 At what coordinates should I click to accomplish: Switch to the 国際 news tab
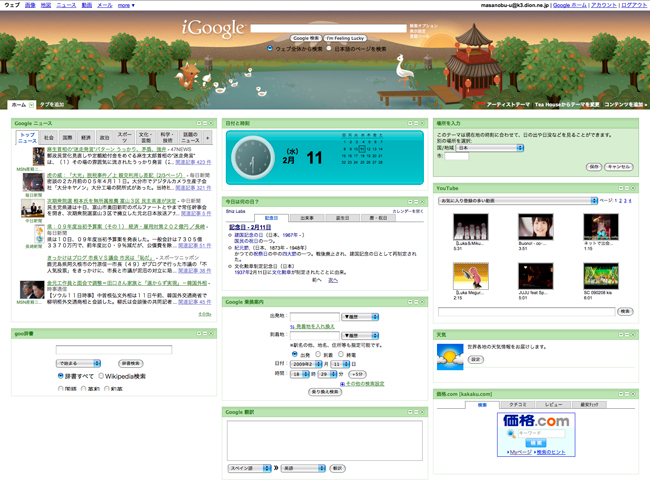click(x=67, y=137)
